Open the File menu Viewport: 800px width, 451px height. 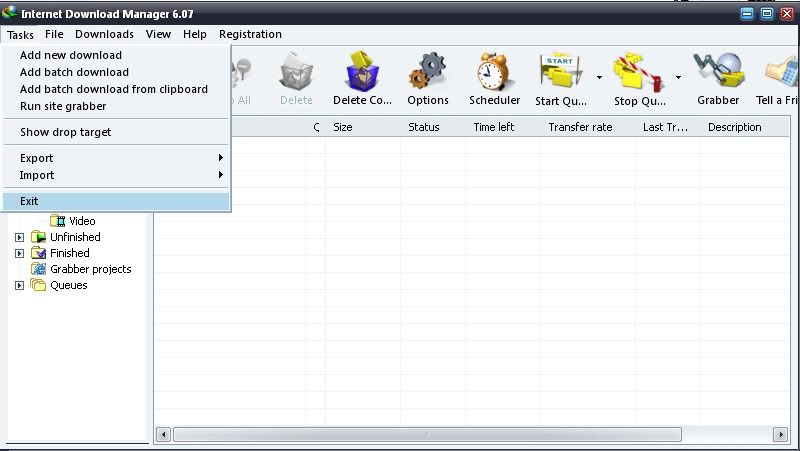[x=54, y=34]
